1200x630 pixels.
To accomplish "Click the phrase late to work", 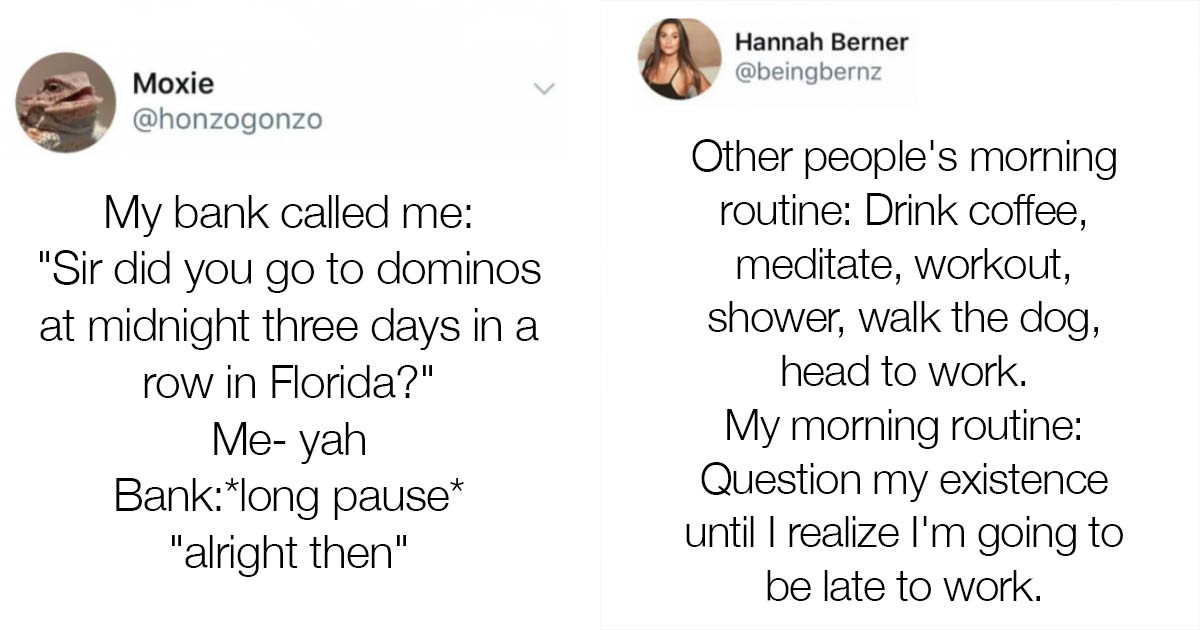I will pyautogui.click(x=938, y=586).
